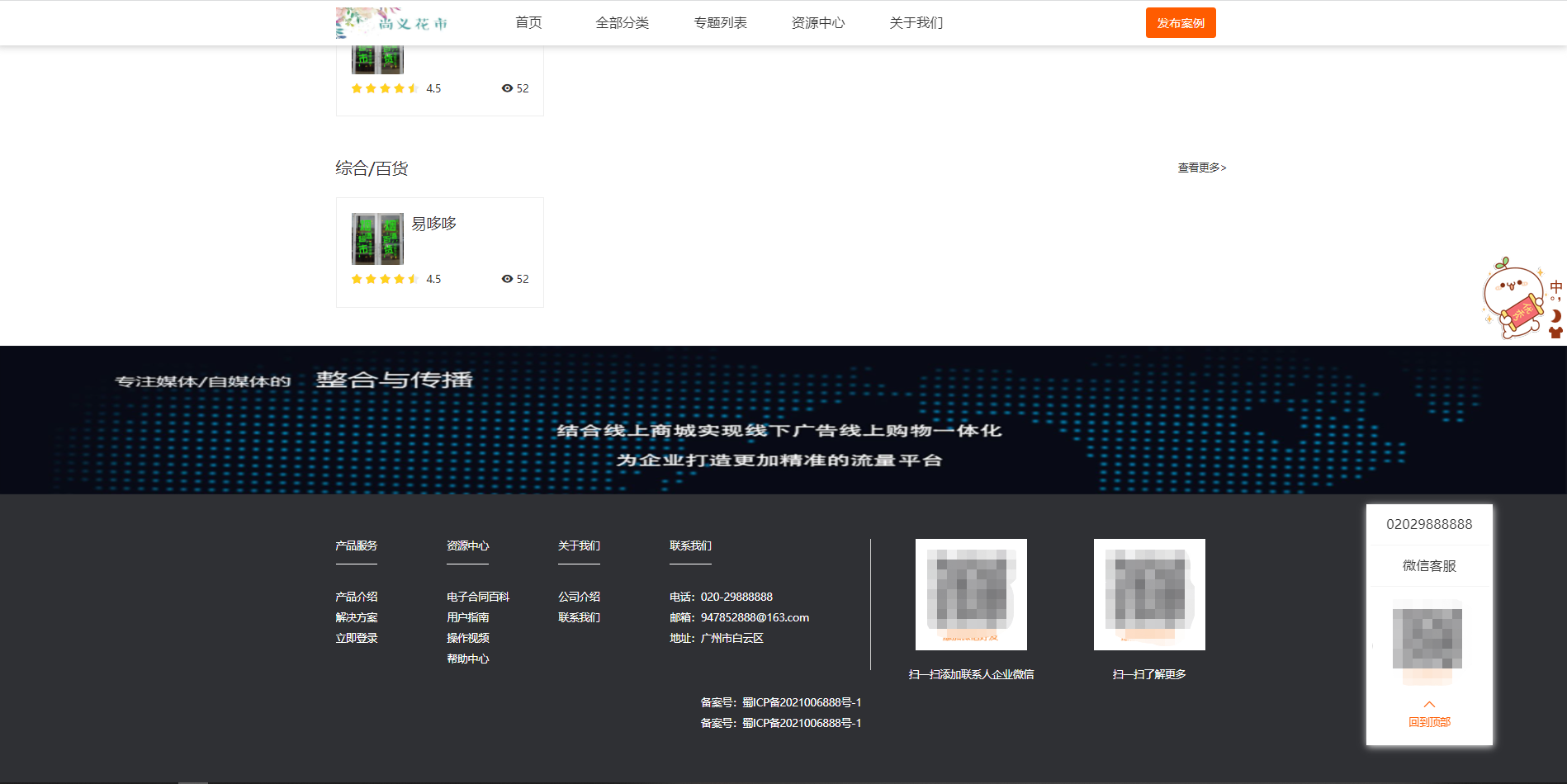Viewport: 1567px width, 784px height.
Task: Click the 尚义花市 site logo
Action: [x=393, y=23]
